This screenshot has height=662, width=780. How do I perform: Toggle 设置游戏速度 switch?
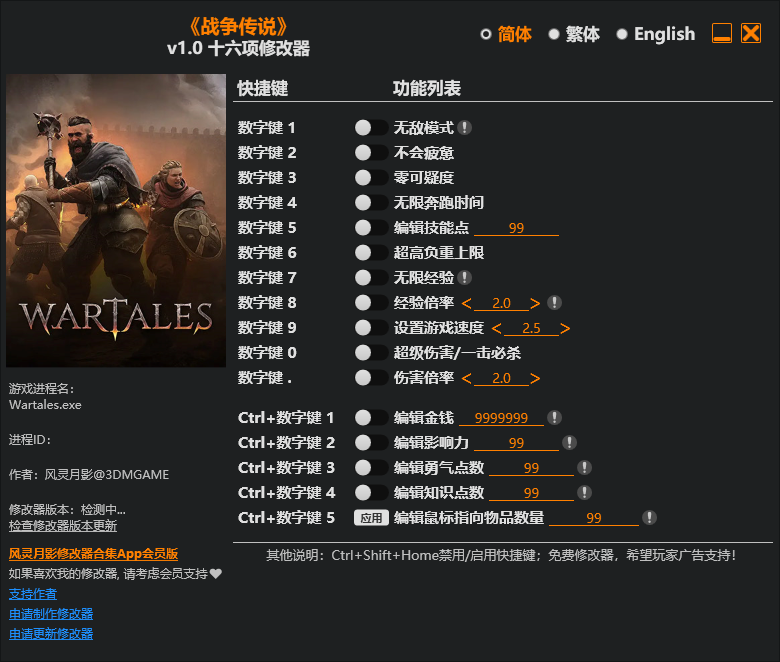[371, 327]
